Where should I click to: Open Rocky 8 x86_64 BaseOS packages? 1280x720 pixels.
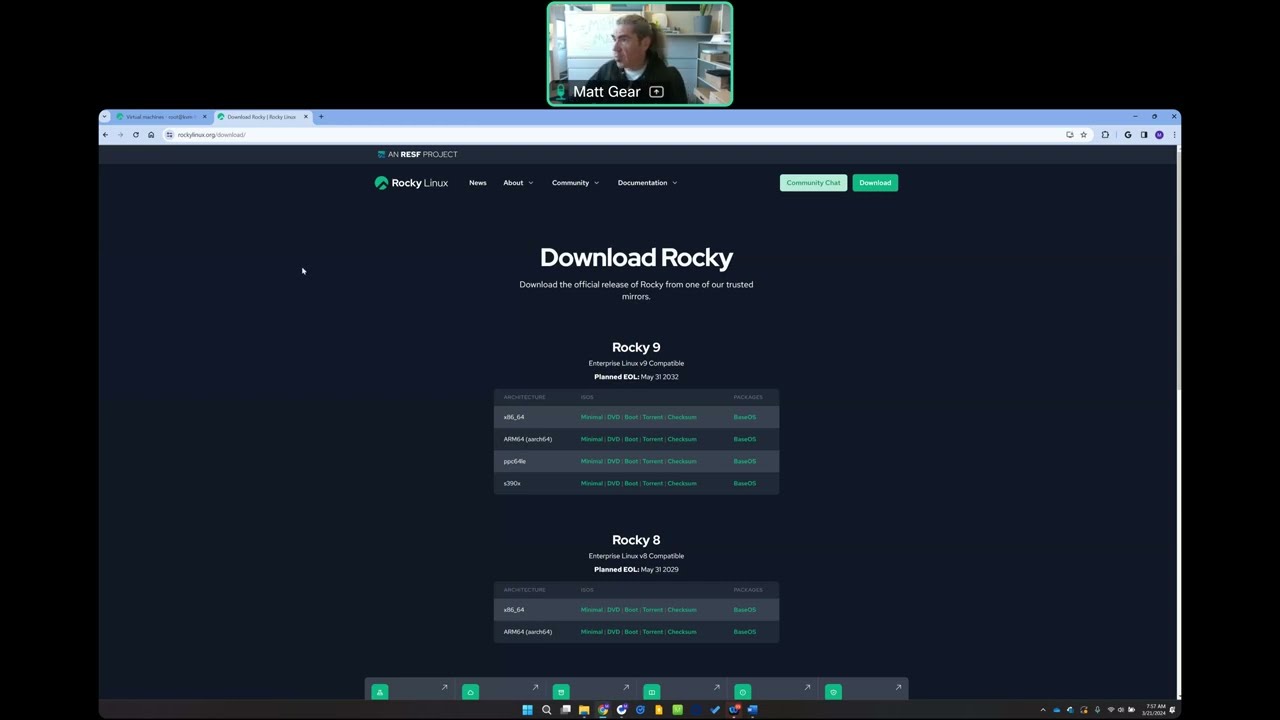click(745, 610)
